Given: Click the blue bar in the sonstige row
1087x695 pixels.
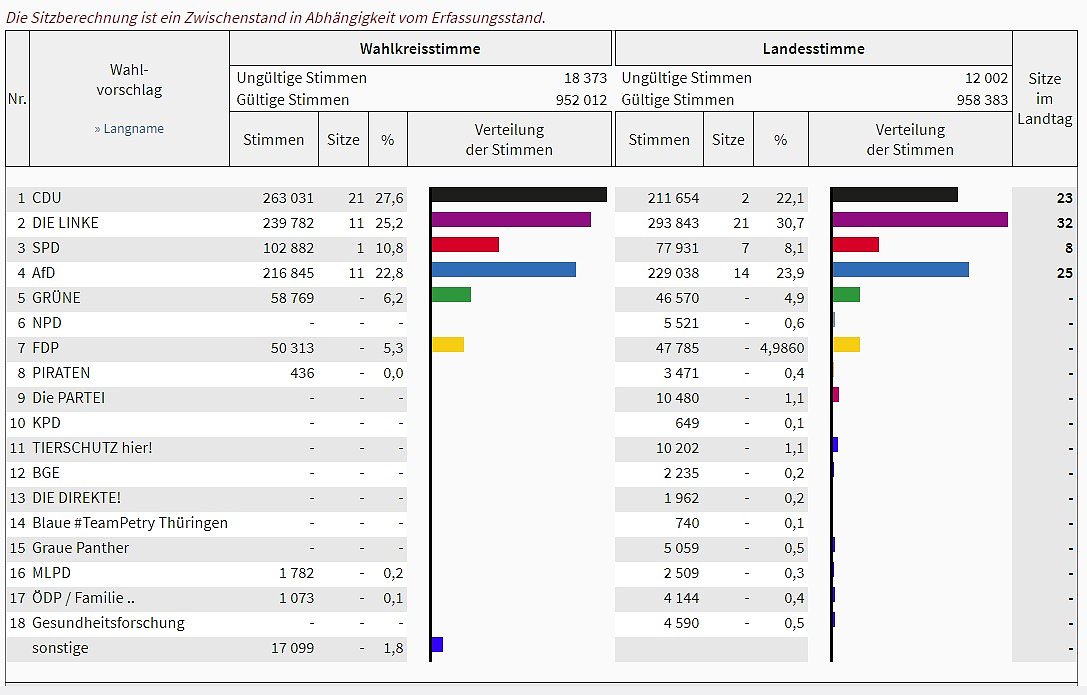Looking at the screenshot, I should 437,645.
